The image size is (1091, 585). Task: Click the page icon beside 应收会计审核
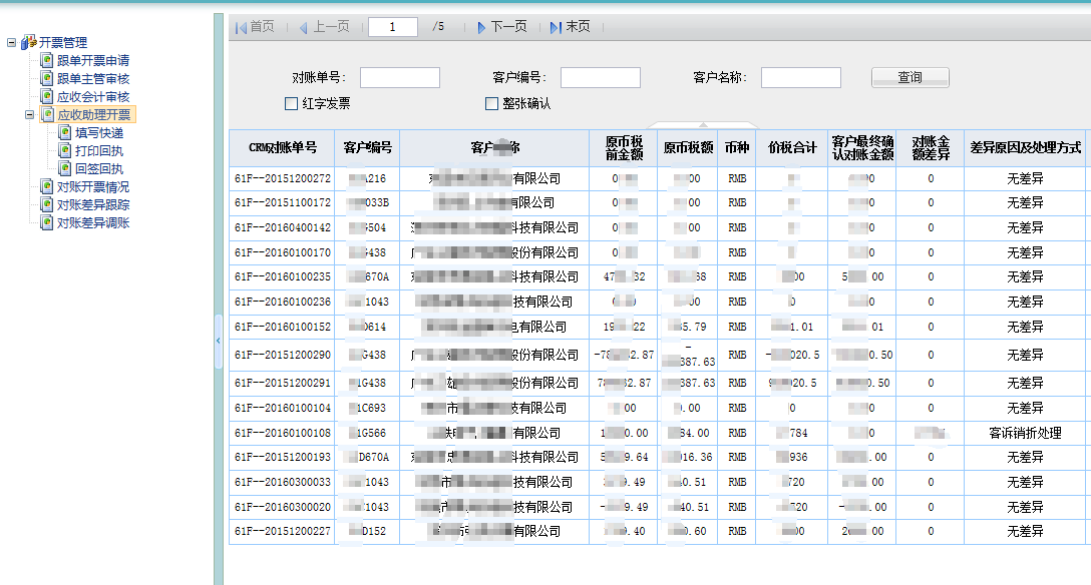pyautogui.click(x=47, y=97)
